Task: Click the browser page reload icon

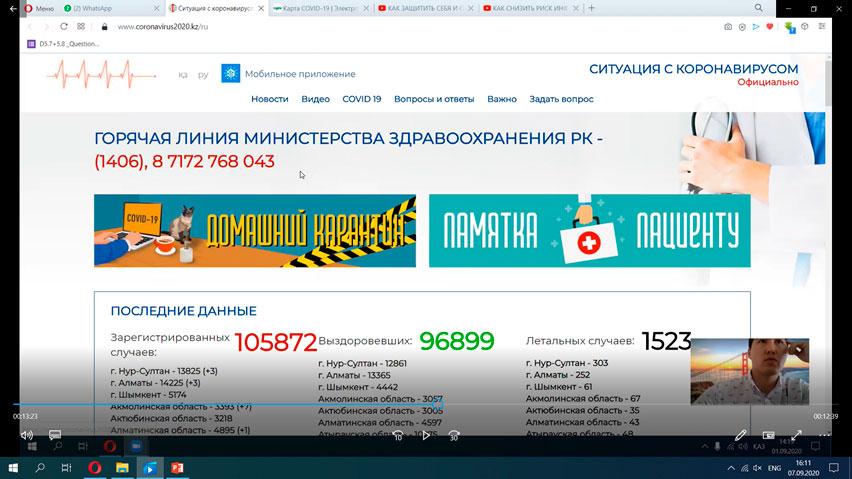Action: click(64, 27)
